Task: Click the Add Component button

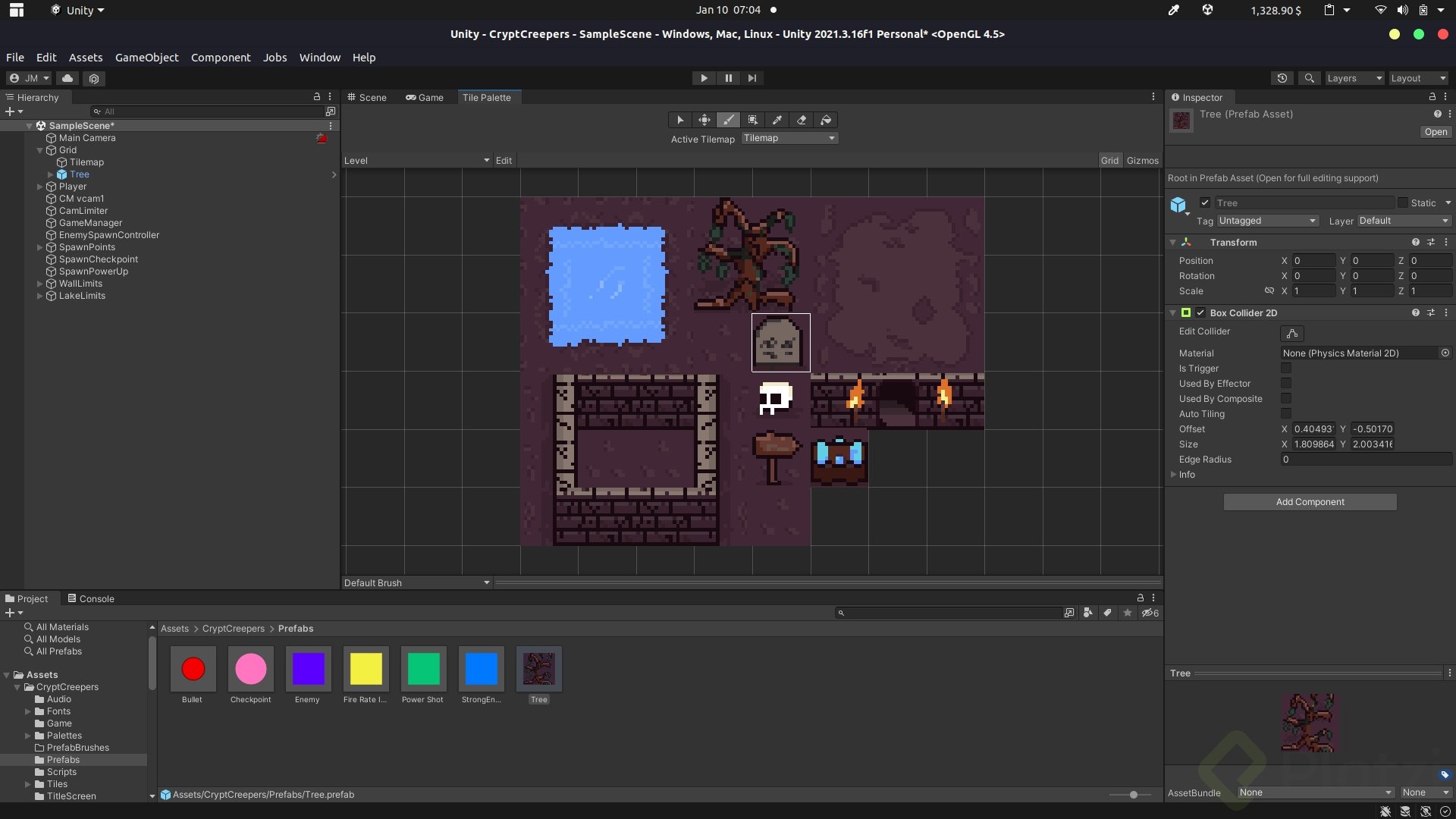Action: (x=1310, y=501)
